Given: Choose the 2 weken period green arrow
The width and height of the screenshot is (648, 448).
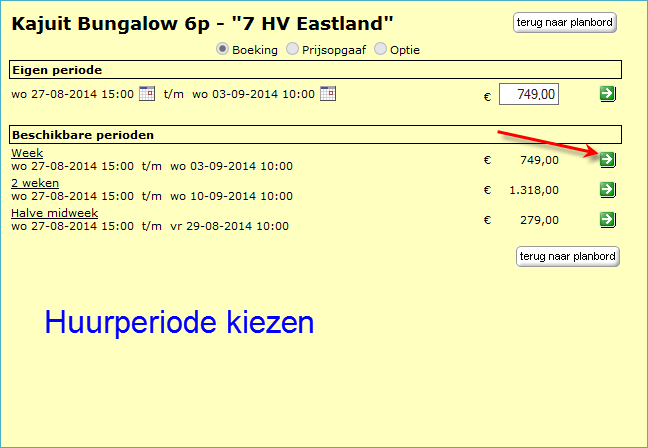Looking at the screenshot, I should click(607, 190).
